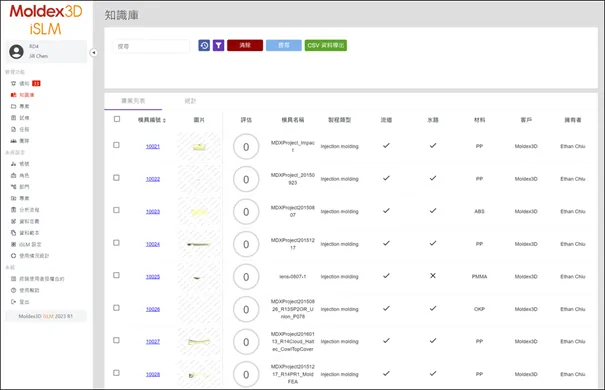
Task: Sort by the mold number column header
Action: pyautogui.click(x=152, y=120)
